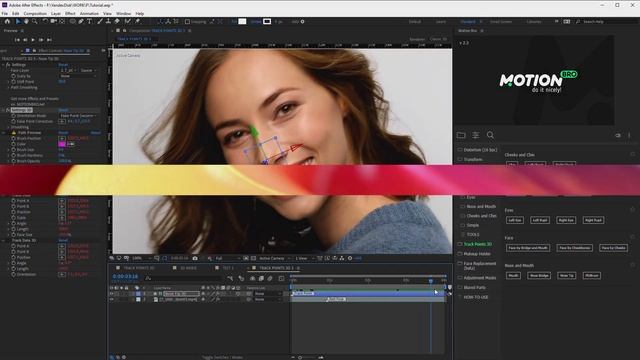
Task: Select the Hand tool
Action: pyautogui.click(x=26, y=21)
